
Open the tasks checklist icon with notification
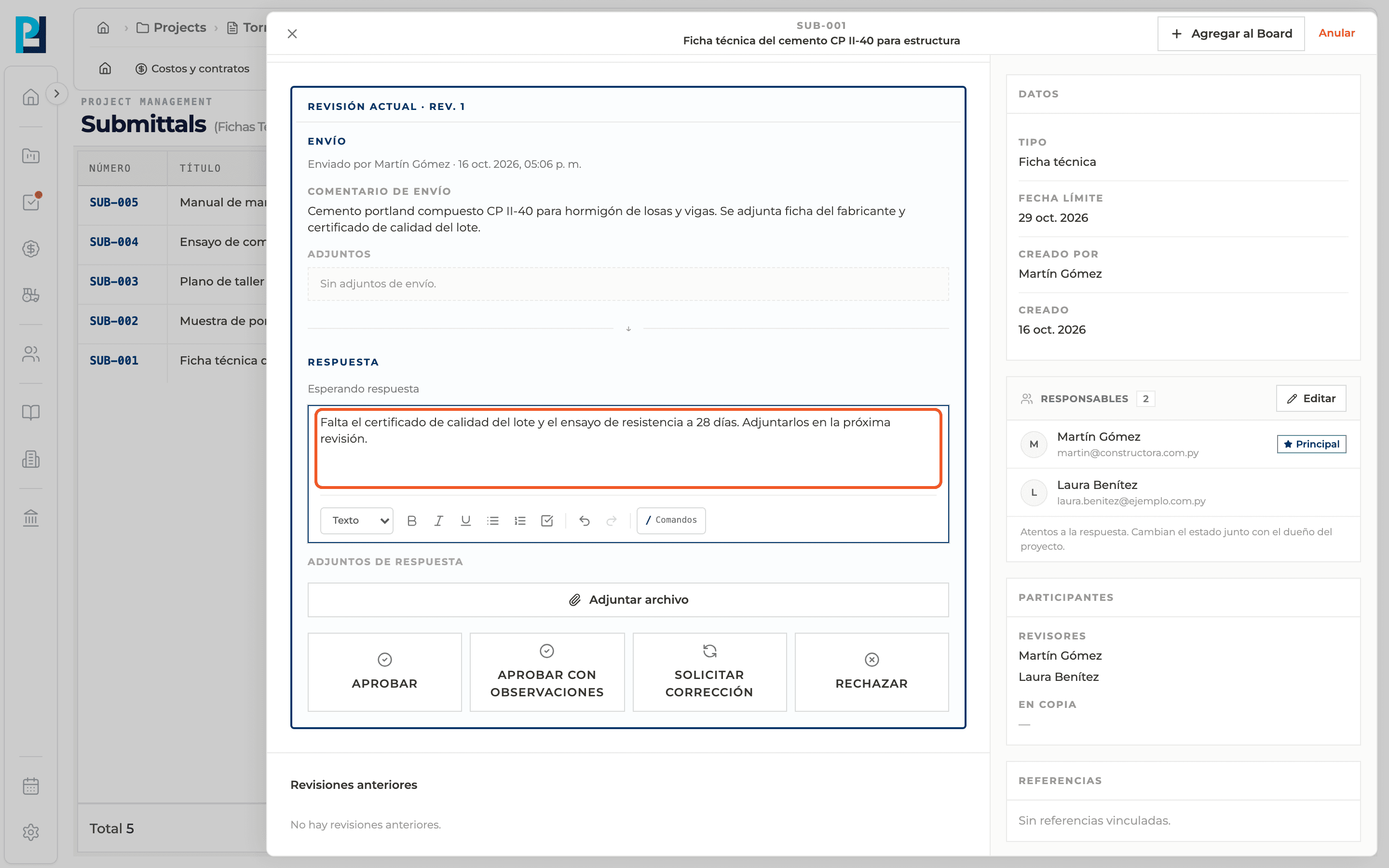point(31,202)
